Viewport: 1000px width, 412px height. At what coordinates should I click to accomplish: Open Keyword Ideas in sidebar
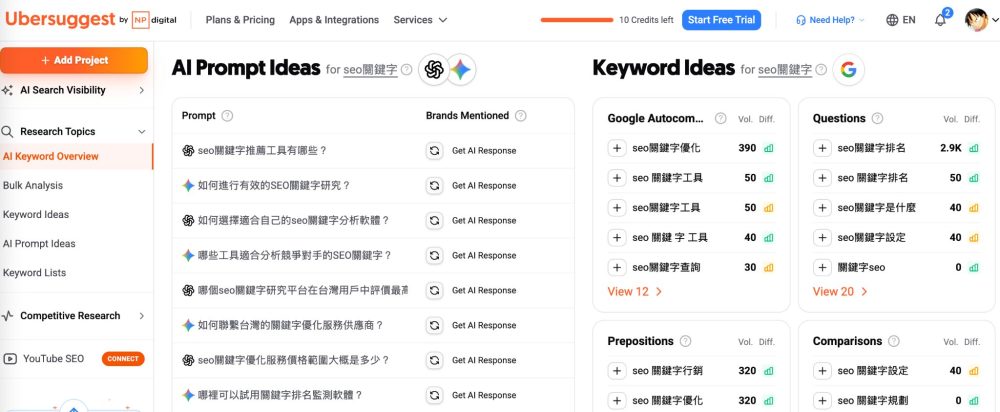pos(36,214)
